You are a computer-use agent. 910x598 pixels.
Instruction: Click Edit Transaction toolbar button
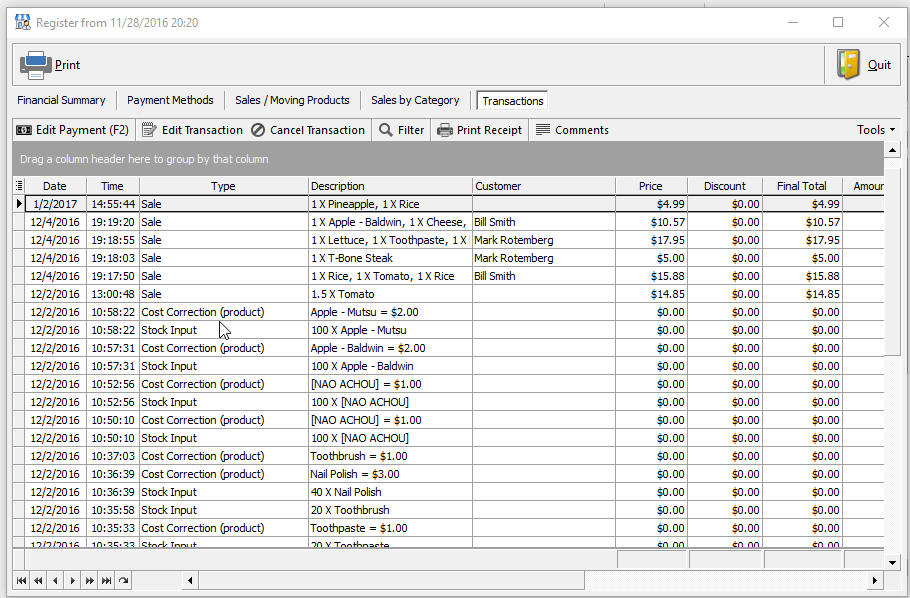(x=192, y=130)
